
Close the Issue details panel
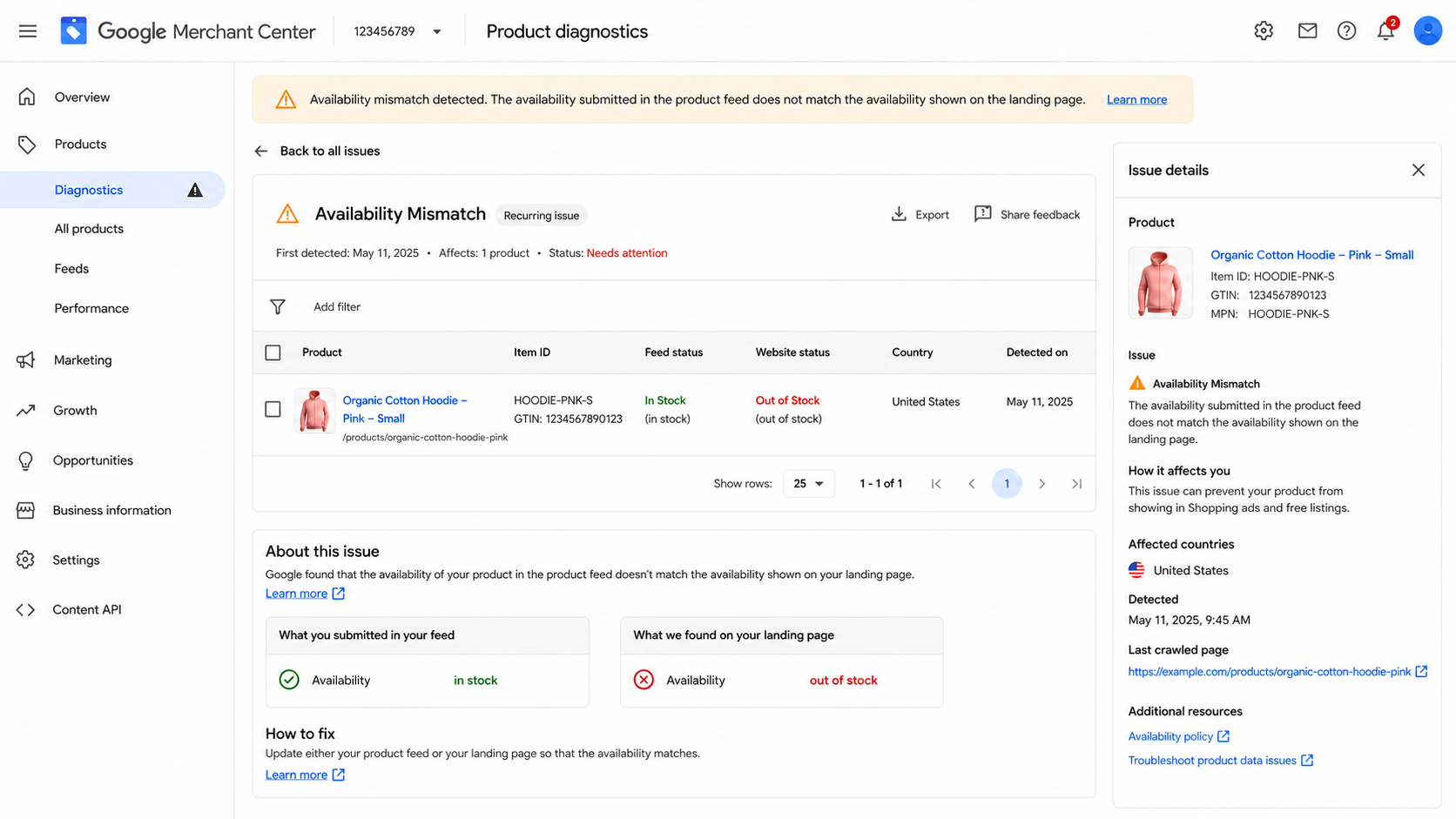click(1419, 170)
